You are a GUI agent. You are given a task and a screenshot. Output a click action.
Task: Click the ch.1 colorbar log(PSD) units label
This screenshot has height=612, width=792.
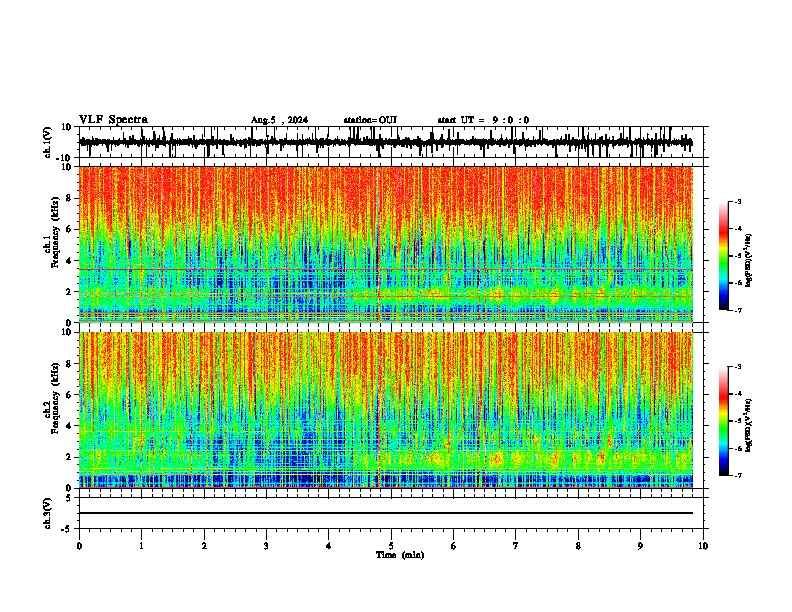749,261
